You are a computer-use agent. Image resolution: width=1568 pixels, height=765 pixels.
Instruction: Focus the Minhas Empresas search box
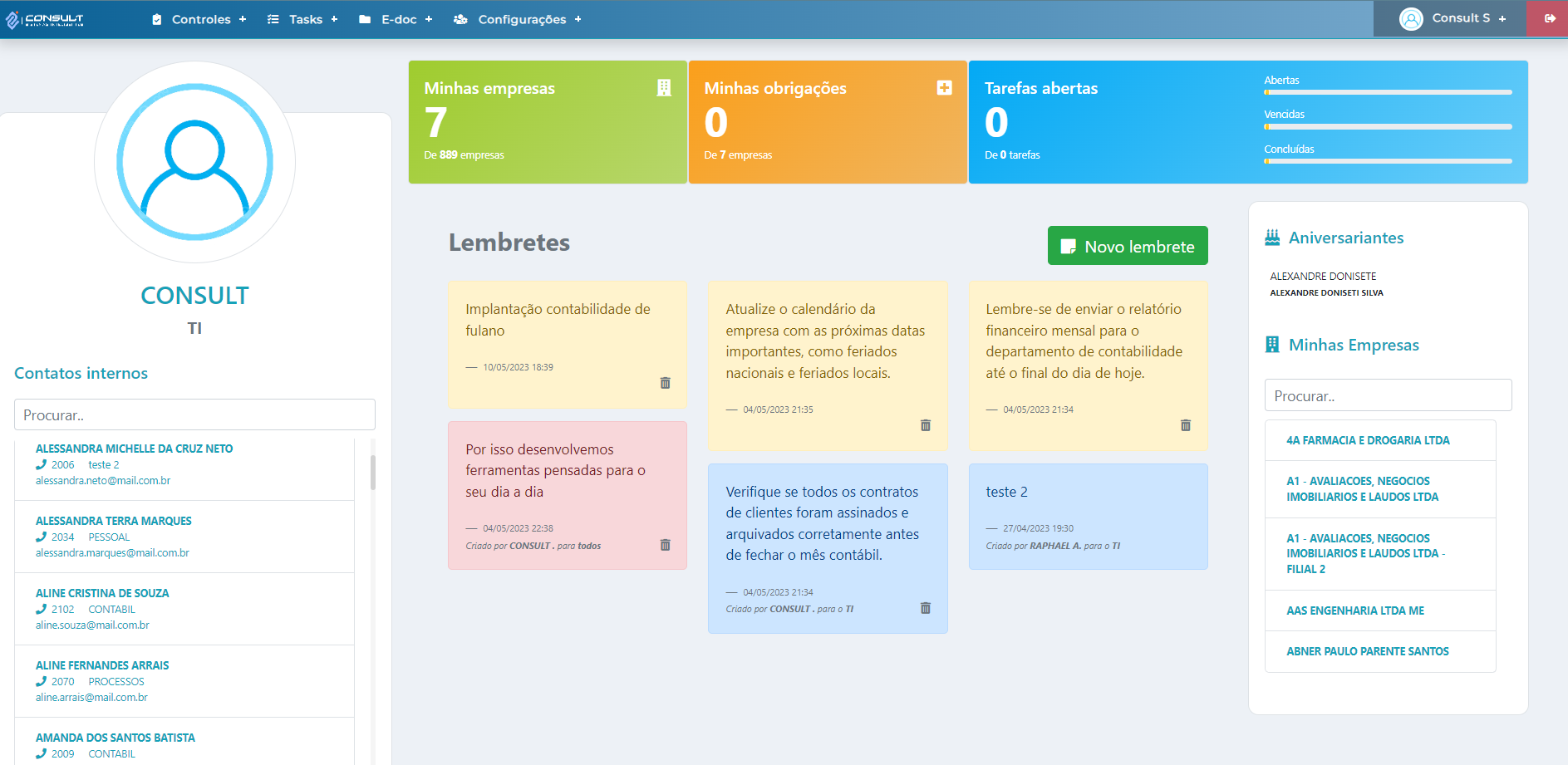pyautogui.click(x=1388, y=395)
